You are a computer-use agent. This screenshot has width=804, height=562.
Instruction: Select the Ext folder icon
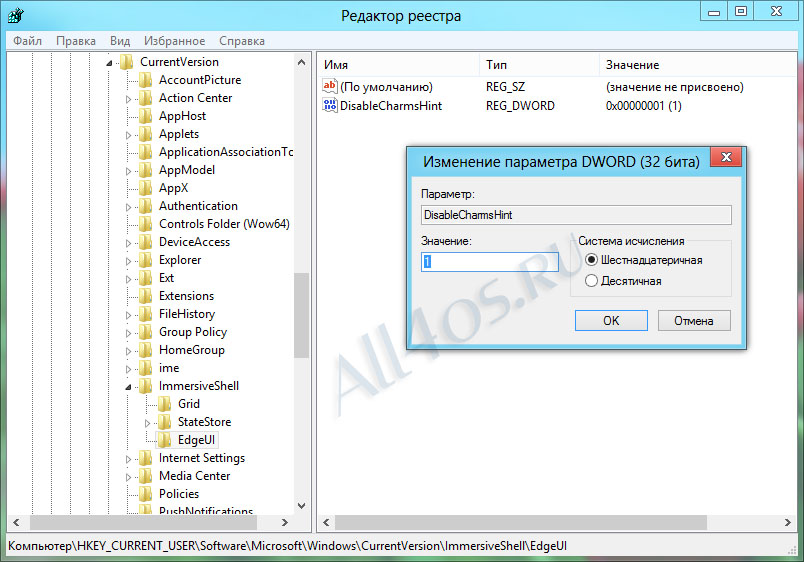click(146, 277)
